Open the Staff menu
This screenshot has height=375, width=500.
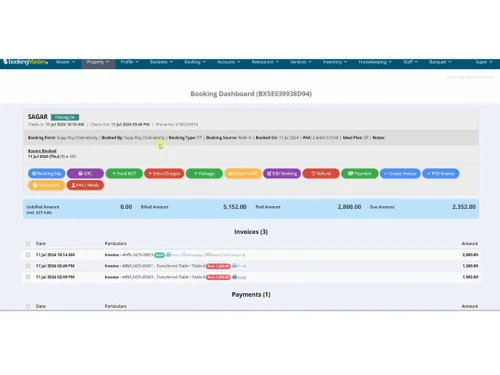[x=410, y=62]
